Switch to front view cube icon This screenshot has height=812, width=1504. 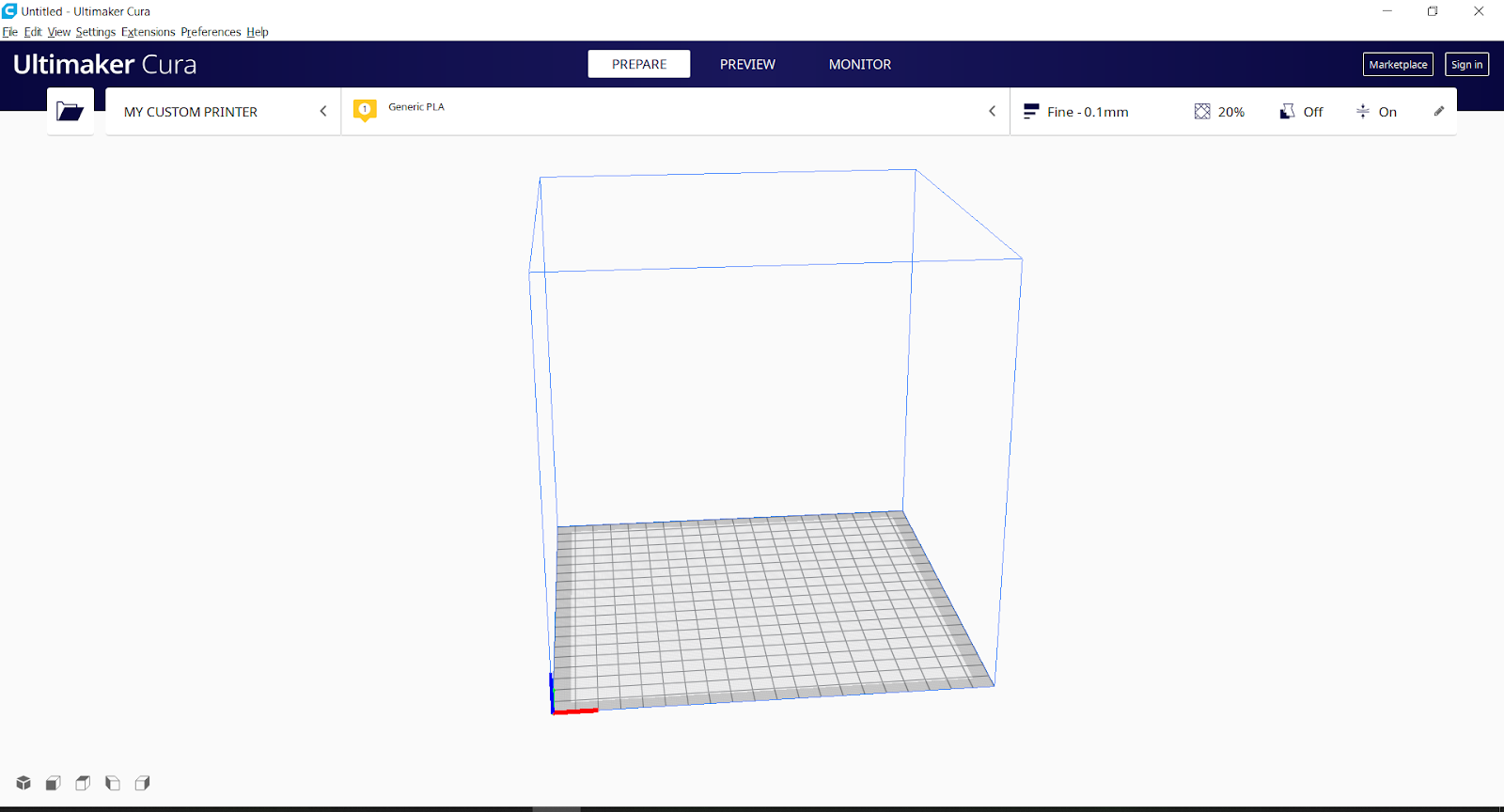[x=54, y=783]
